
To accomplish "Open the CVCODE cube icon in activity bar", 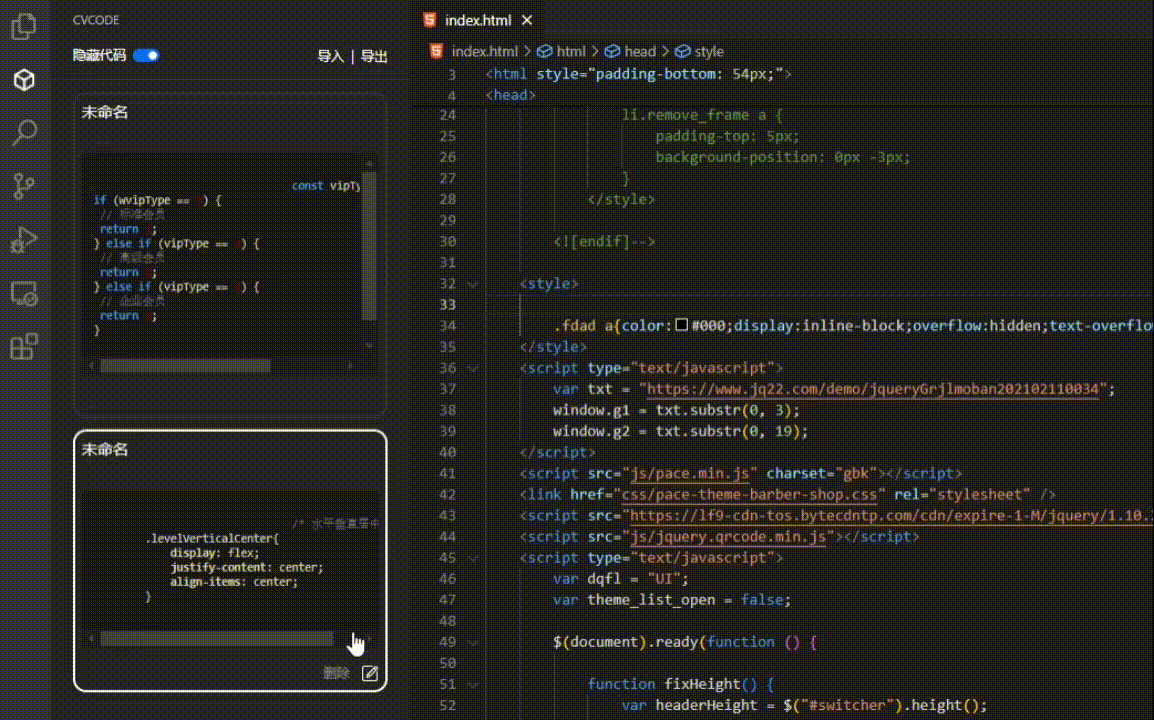I will [x=24, y=80].
